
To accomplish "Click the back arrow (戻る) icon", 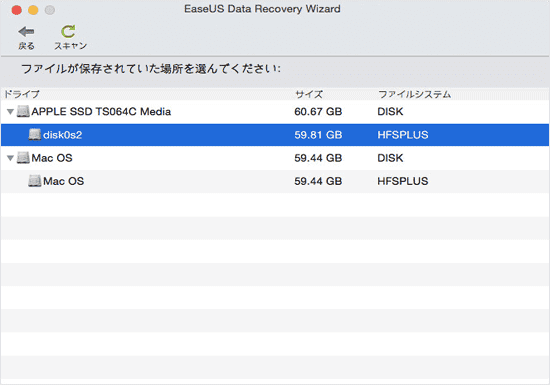I will click(26, 32).
